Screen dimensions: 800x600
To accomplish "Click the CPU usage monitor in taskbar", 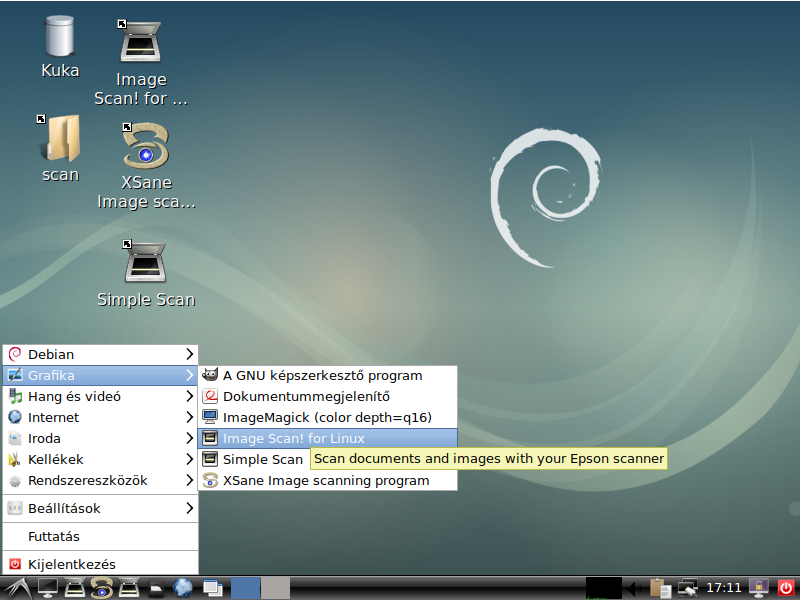I will pos(604,588).
